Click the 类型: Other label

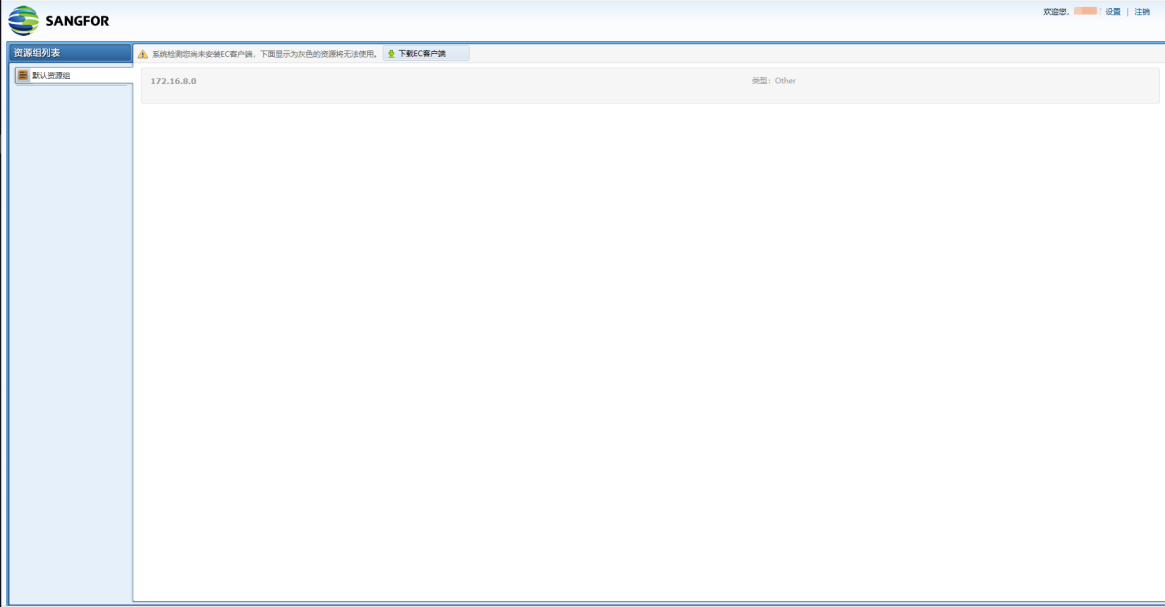click(x=774, y=81)
